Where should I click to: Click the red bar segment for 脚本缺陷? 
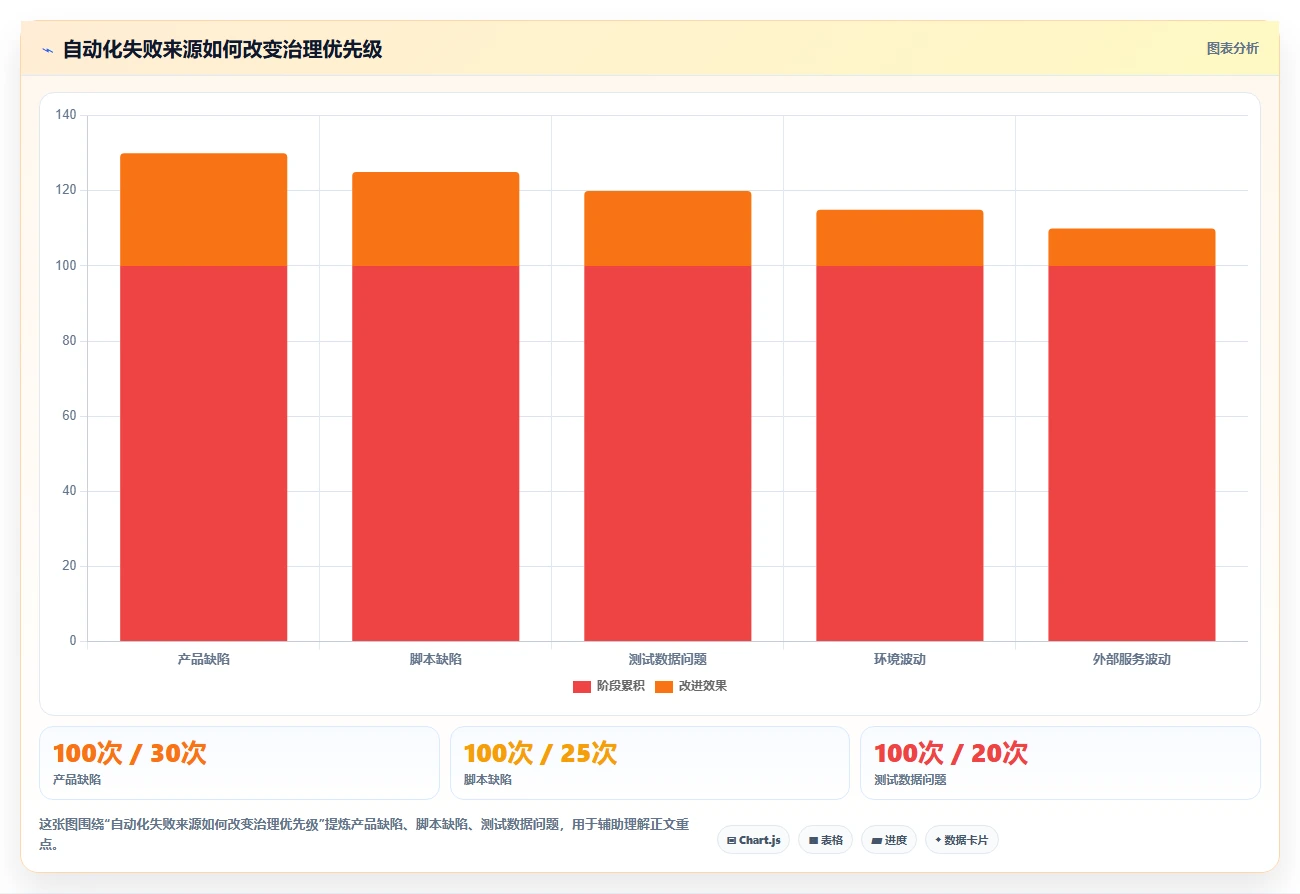pos(436,453)
